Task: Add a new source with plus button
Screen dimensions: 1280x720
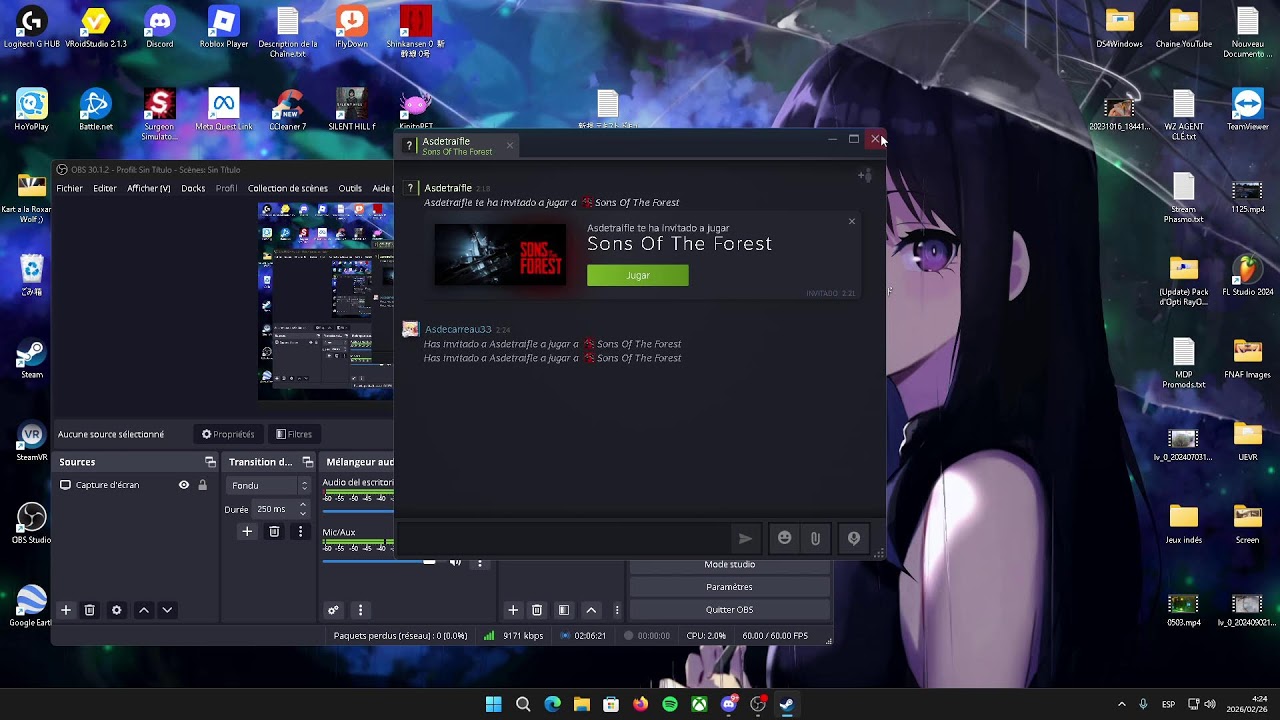Action: tap(66, 610)
